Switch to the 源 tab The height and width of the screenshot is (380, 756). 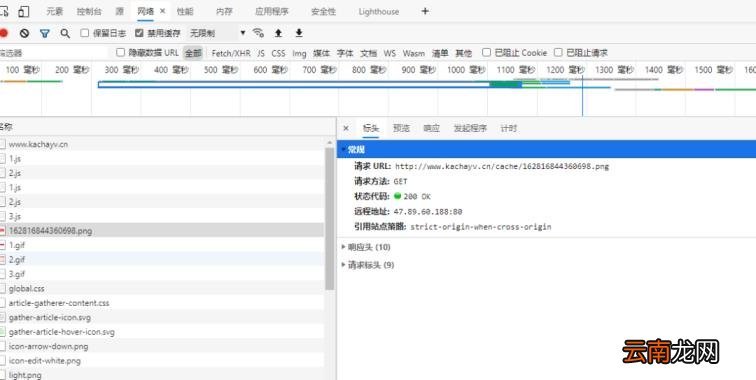coord(120,12)
